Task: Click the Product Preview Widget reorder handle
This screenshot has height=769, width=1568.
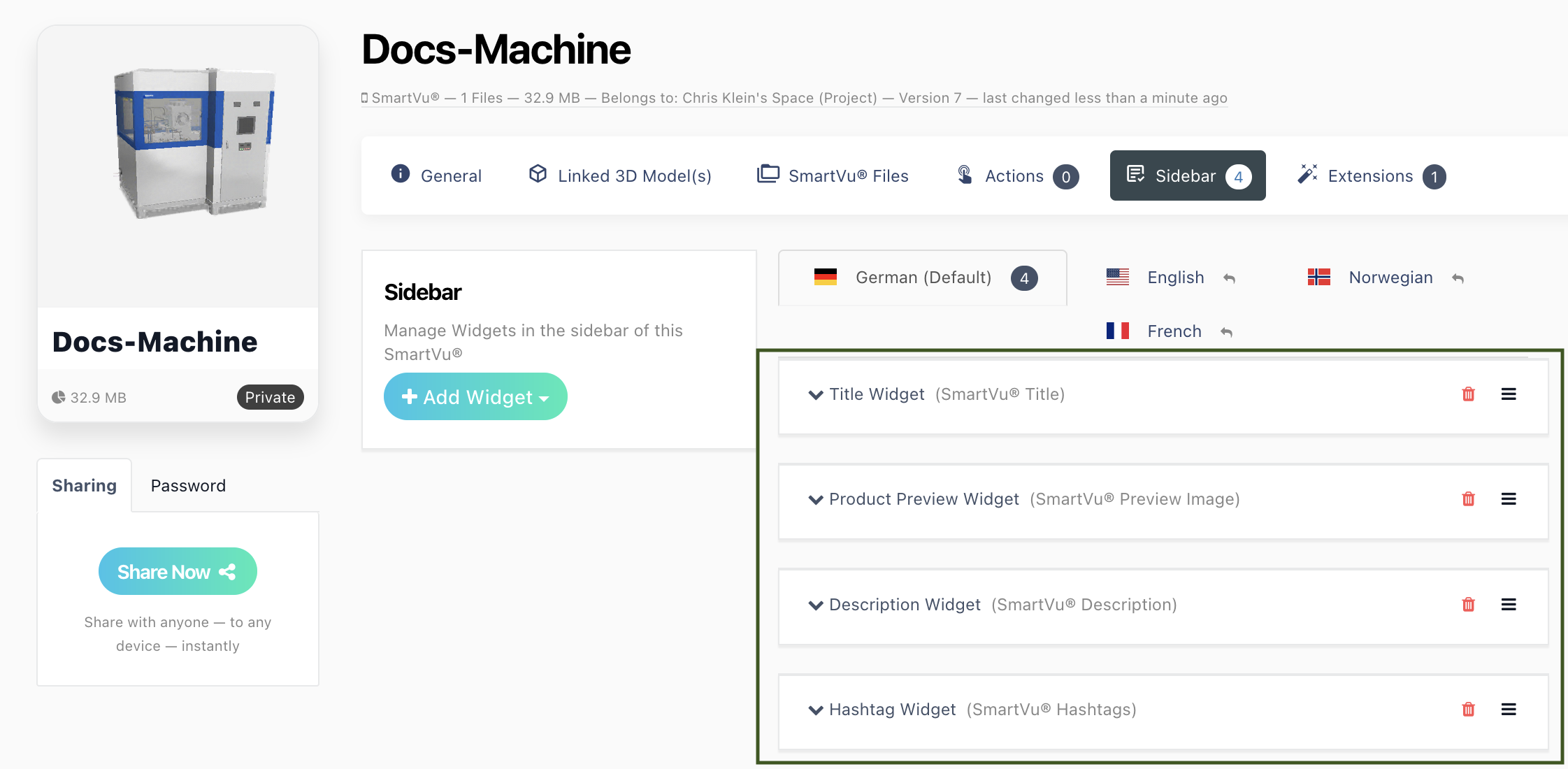Action: [1509, 499]
